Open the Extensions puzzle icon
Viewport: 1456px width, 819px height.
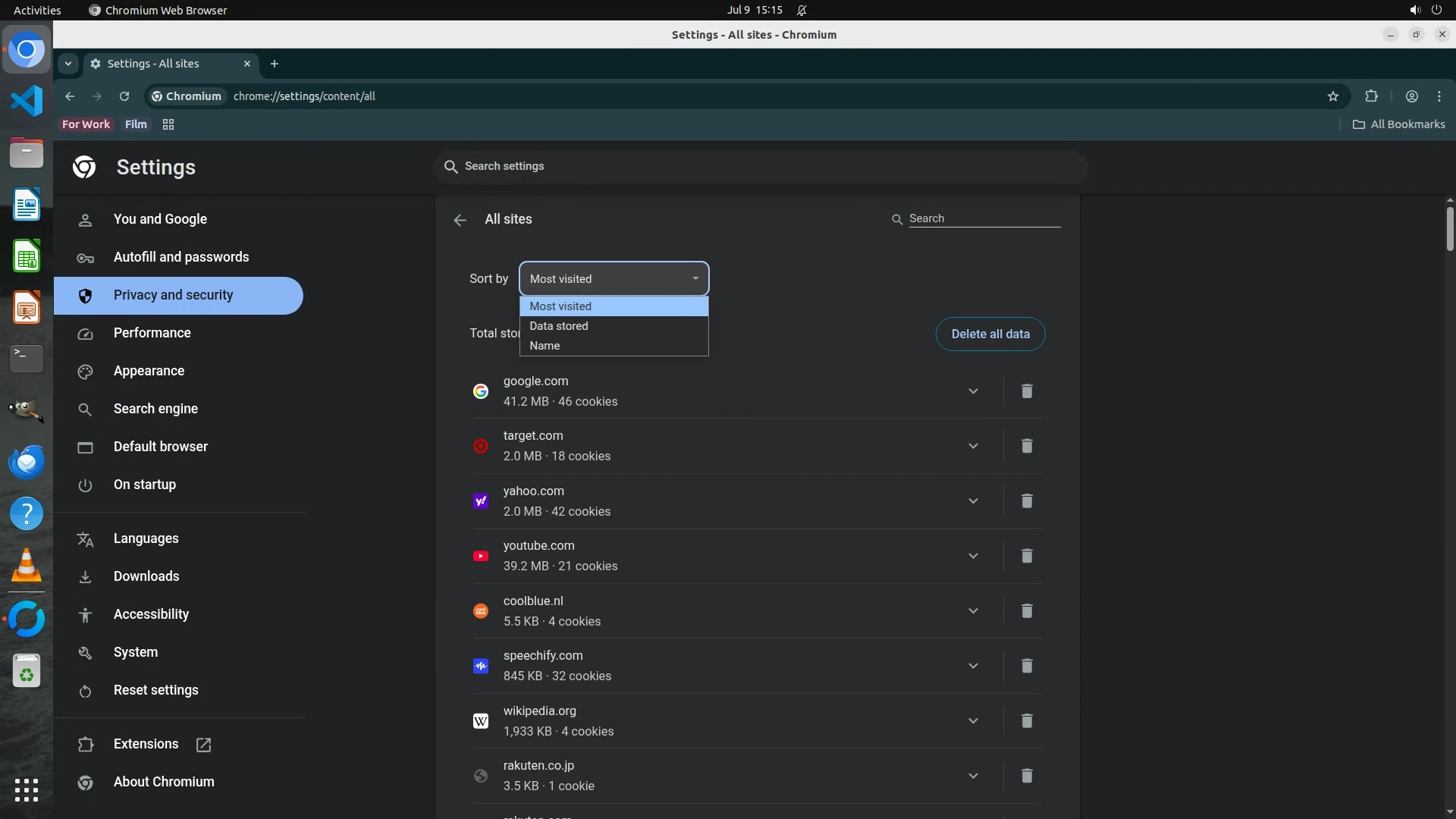[x=1371, y=96]
